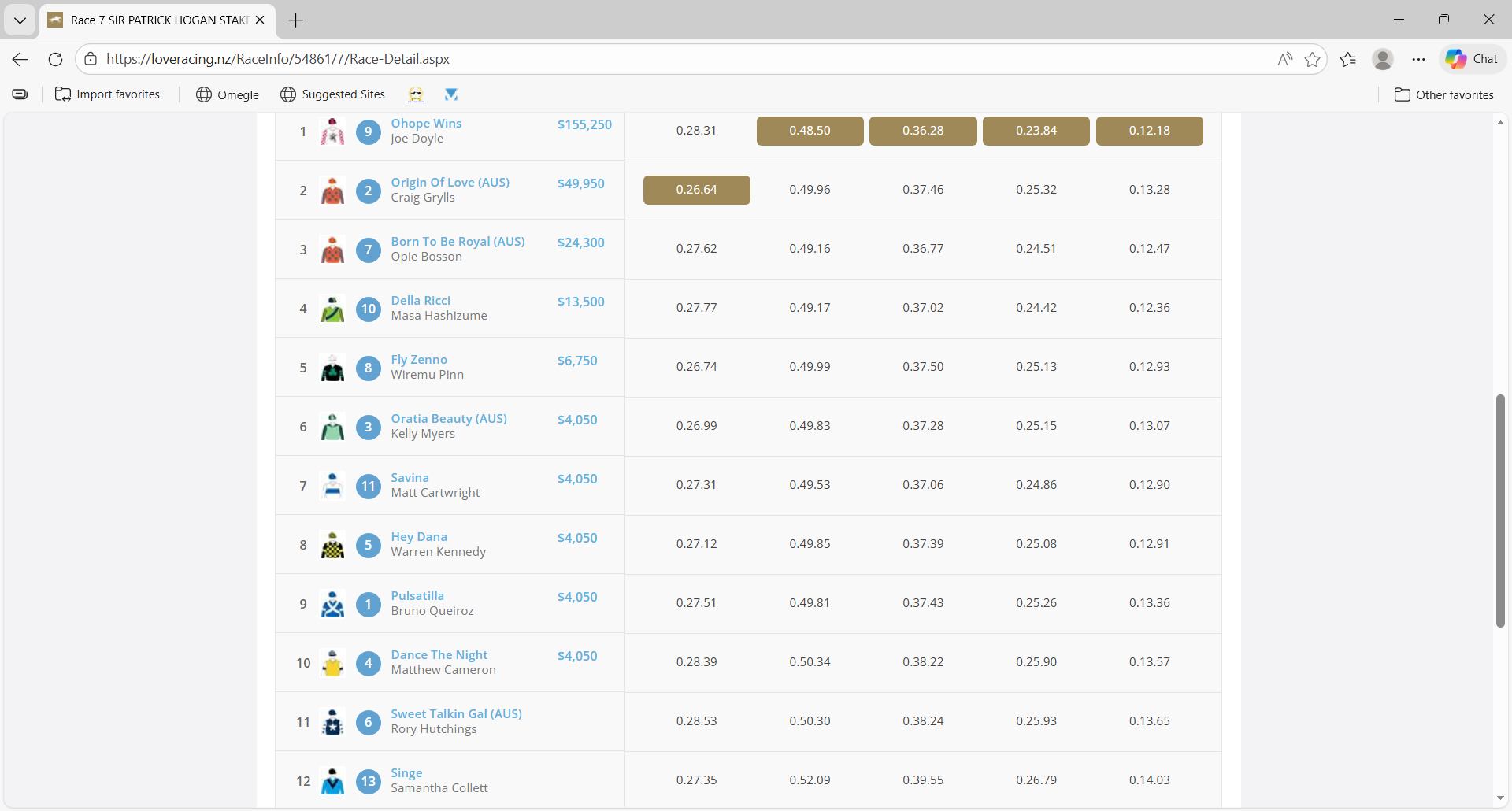The width and height of the screenshot is (1512, 811).
Task: Open Copilot Chat button
Action: click(1472, 59)
